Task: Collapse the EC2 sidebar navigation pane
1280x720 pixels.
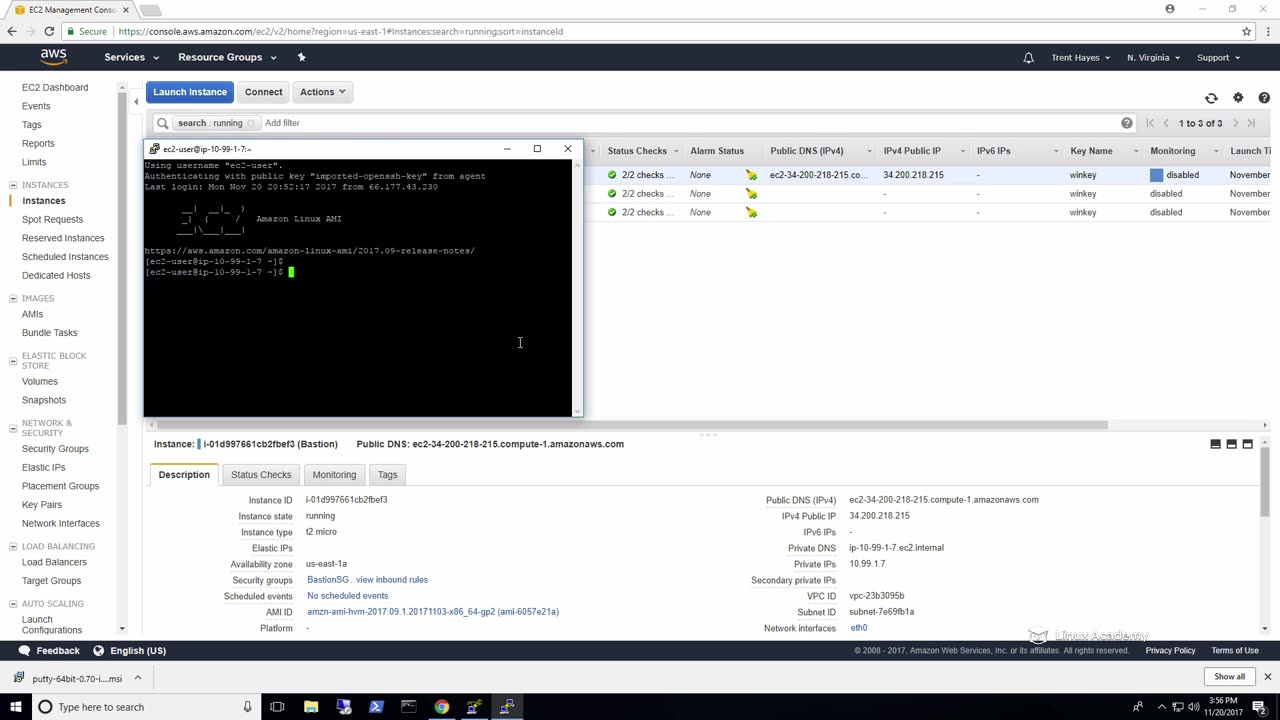Action: click(x=136, y=102)
